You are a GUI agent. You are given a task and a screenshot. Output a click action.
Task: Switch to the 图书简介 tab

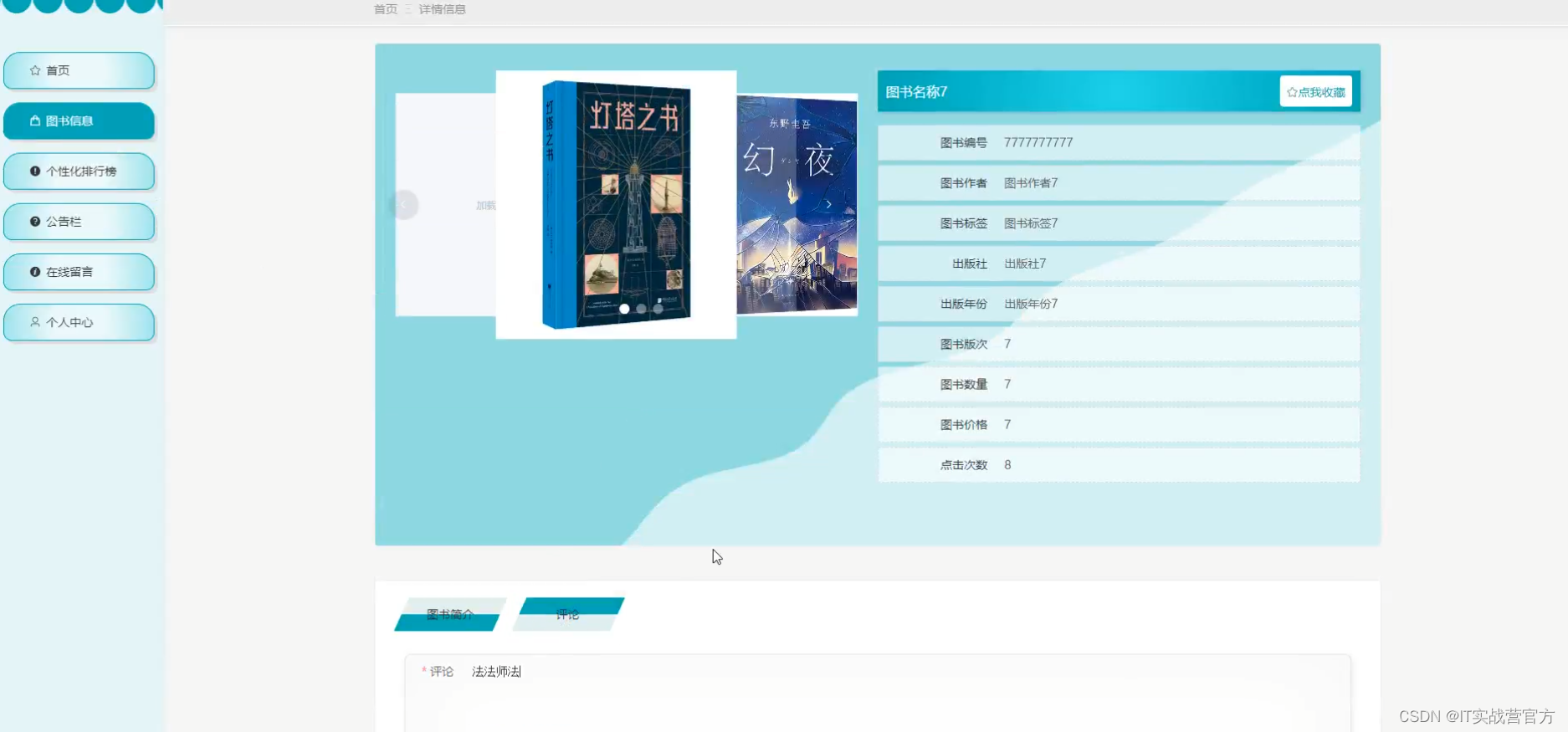click(x=450, y=615)
